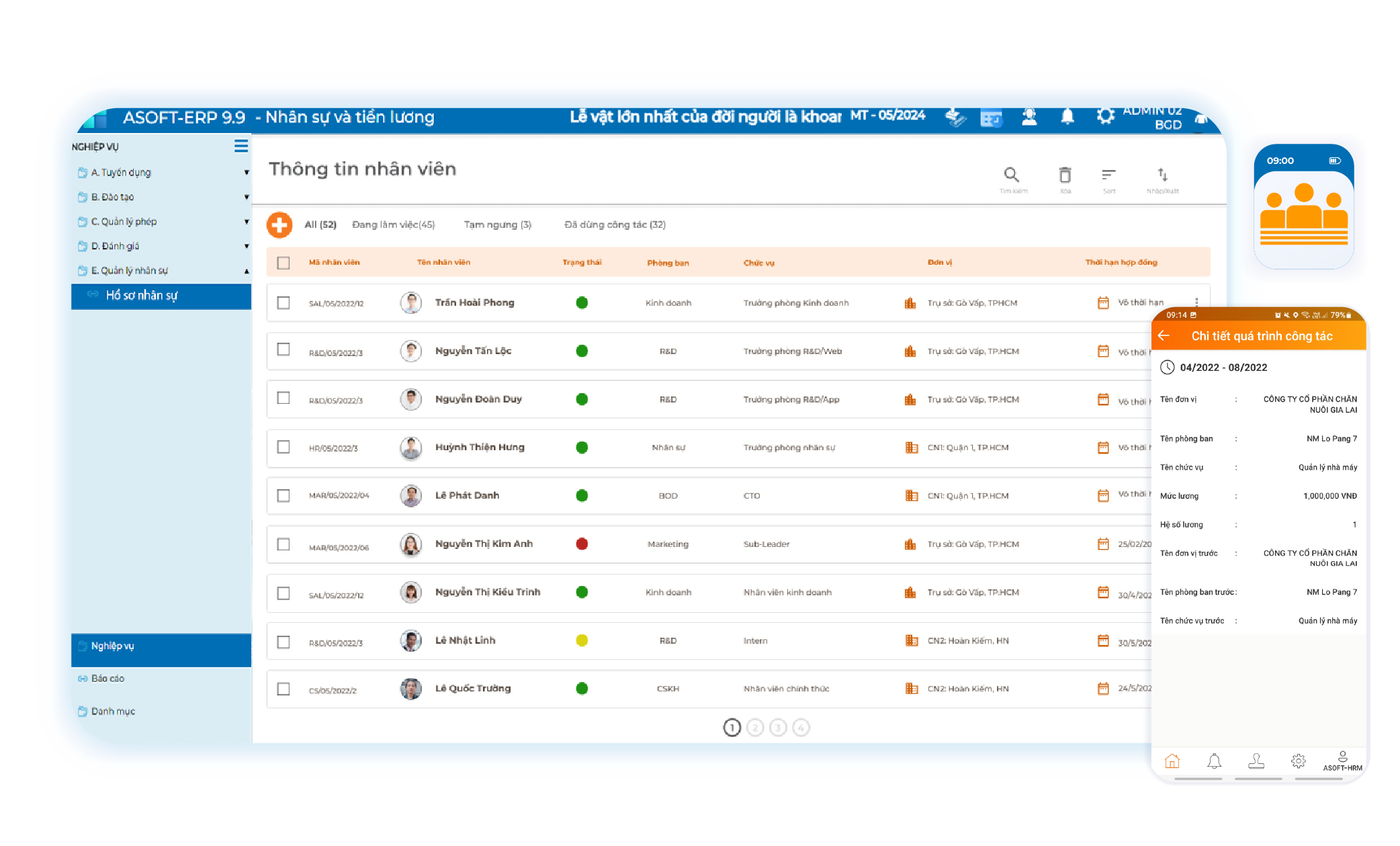
Task: Toggle the hamburger menu beside NGHIỆP VỤ
Action: (x=240, y=146)
